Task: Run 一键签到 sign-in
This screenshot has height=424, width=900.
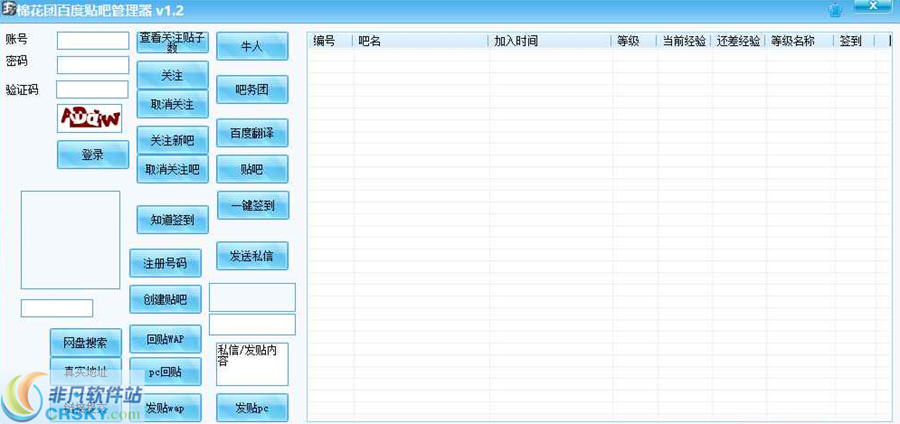Action: [x=253, y=205]
